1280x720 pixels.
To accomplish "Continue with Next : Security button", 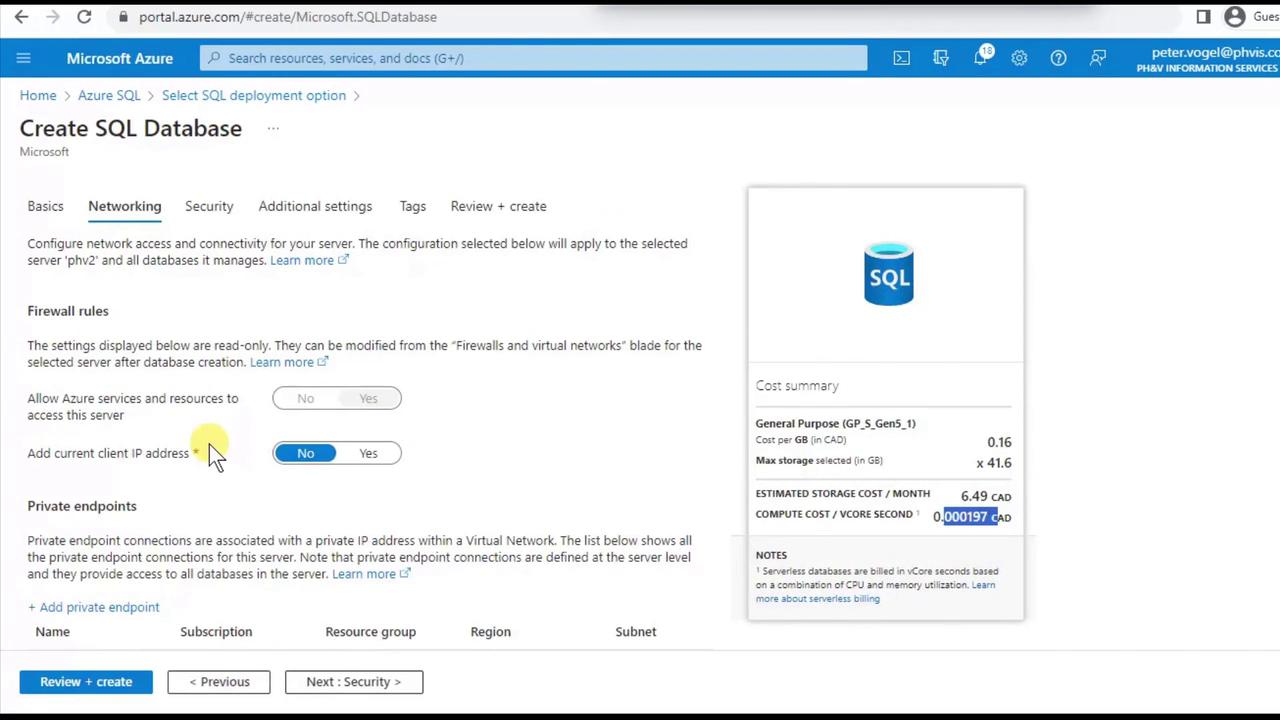I will (x=354, y=682).
